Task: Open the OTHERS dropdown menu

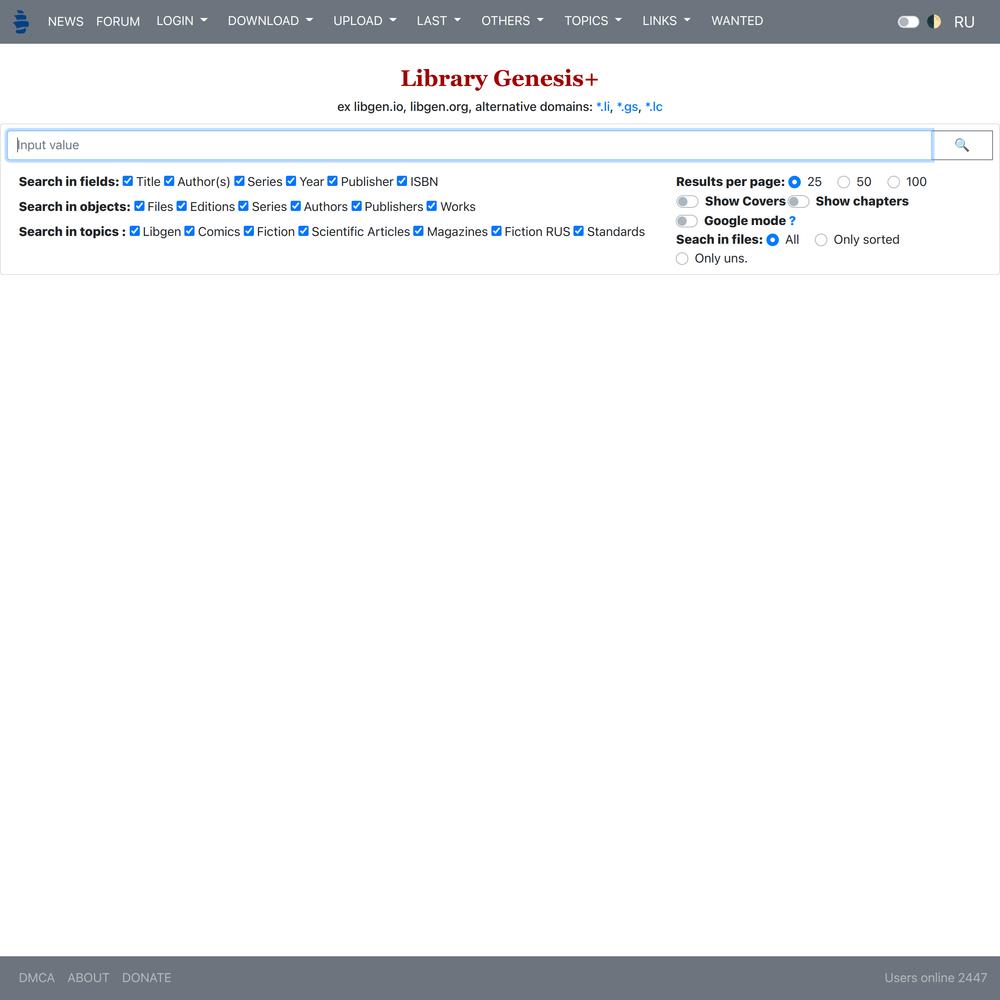Action: pyautogui.click(x=512, y=21)
